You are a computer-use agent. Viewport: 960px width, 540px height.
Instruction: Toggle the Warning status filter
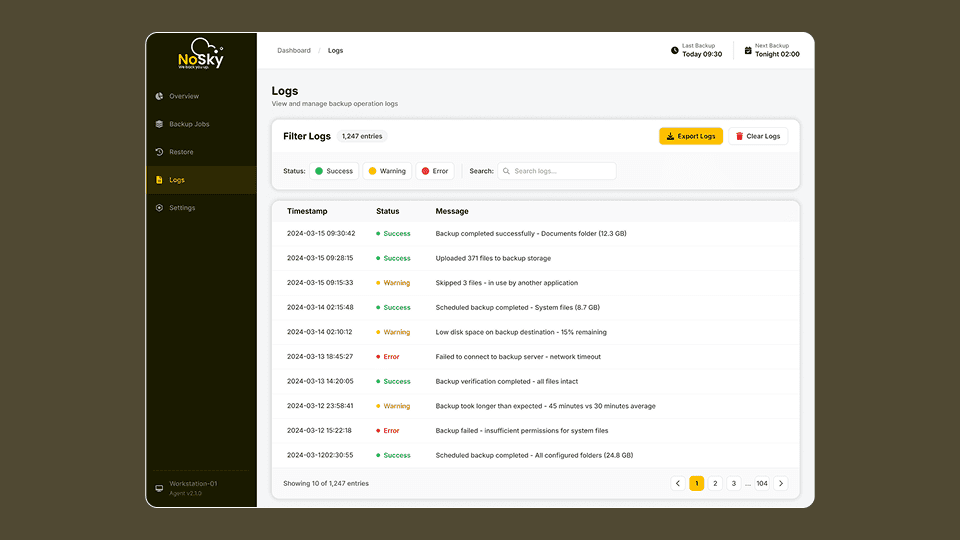[x=387, y=171]
